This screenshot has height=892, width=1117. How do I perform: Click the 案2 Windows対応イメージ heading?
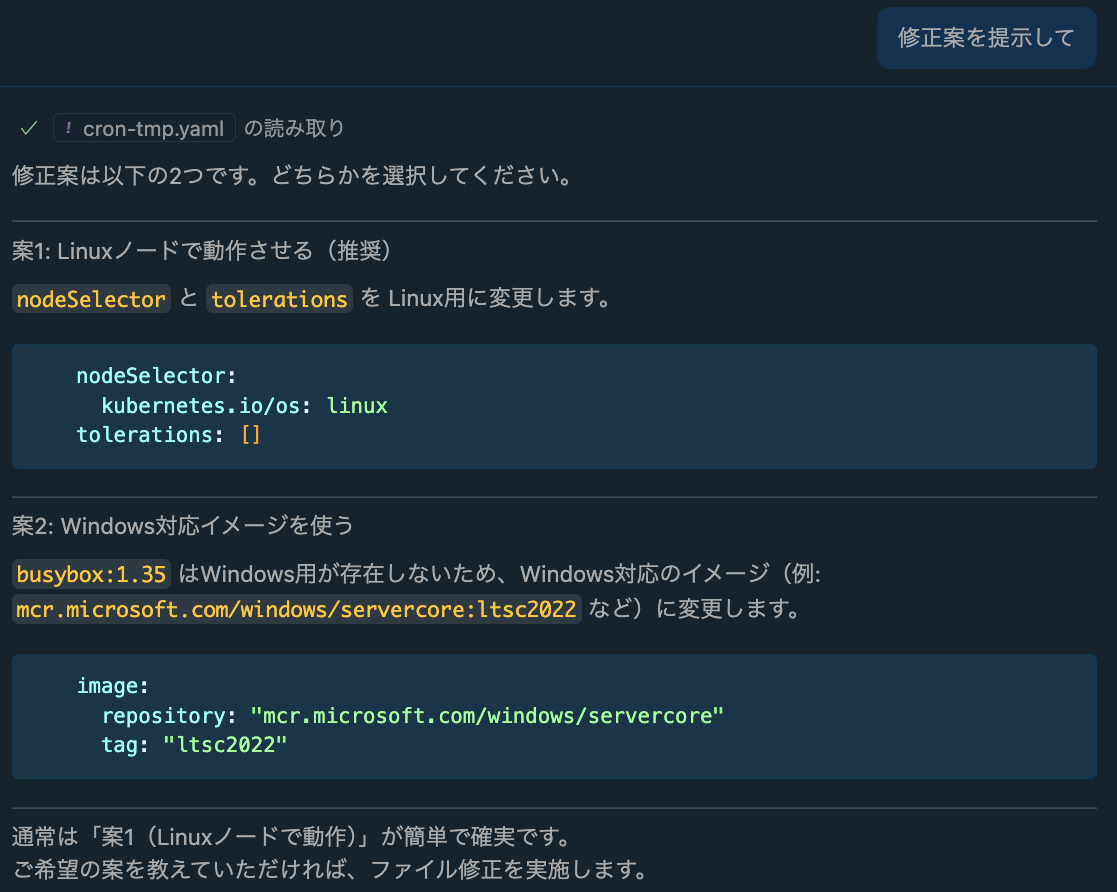click(x=183, y=525)
